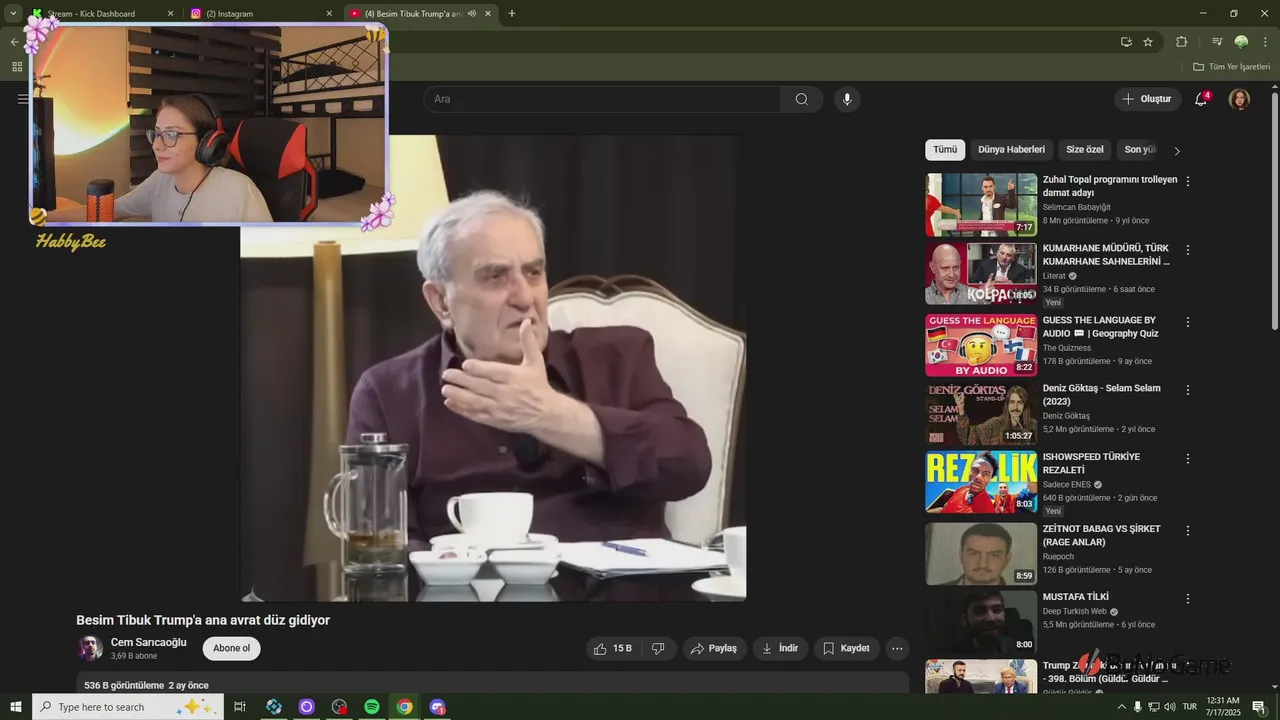Open ZEİTNOT BABAG VS ŞİRKET thumbnail
The height and width of the screenshot is (720, 1280).
click(x=981, y=554)
